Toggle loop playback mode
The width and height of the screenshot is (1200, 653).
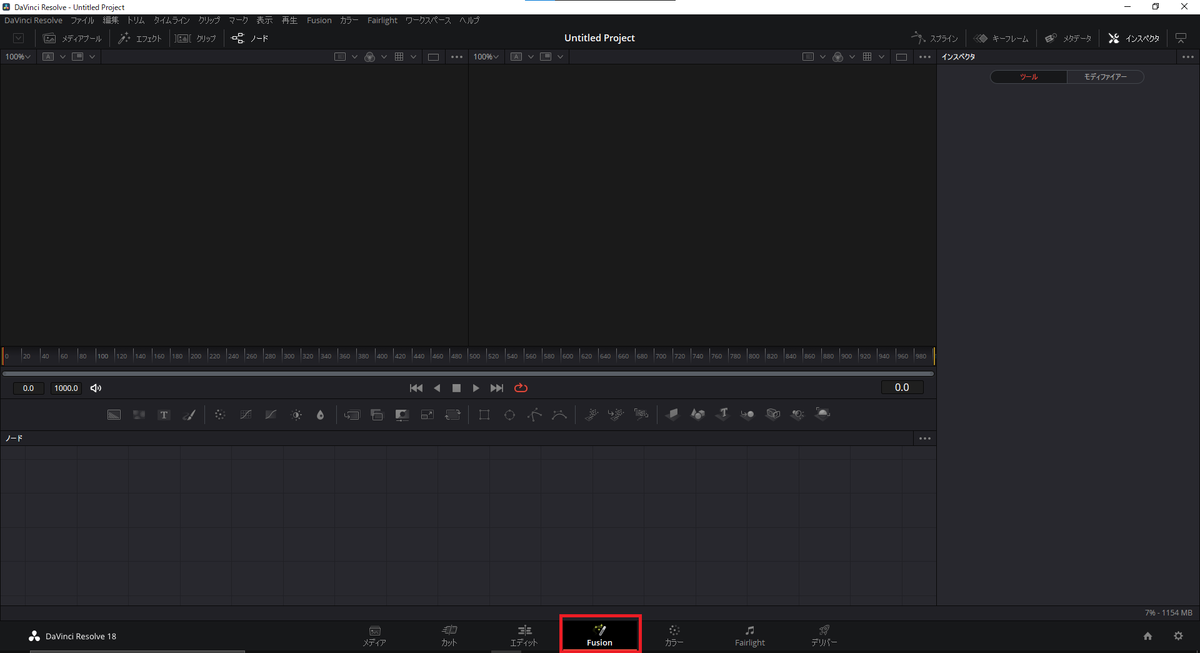(x=521, y=388)
